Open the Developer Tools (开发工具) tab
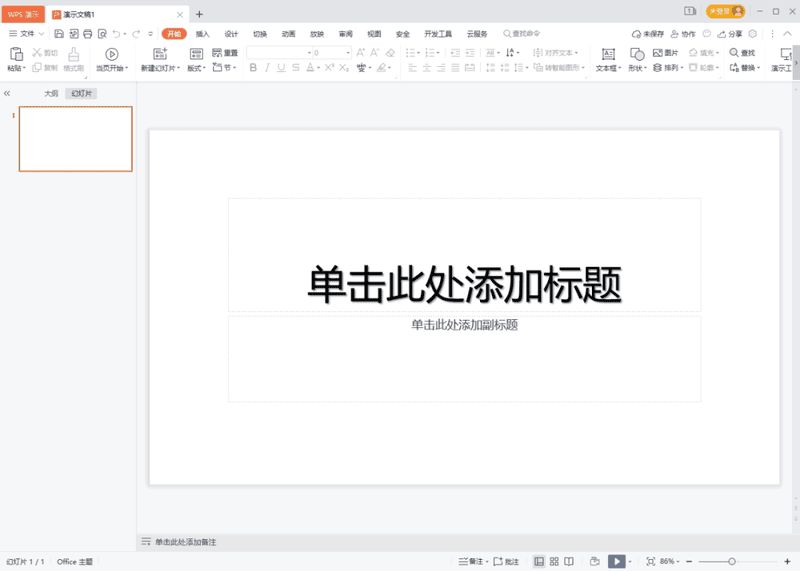 tap(438, 34)
